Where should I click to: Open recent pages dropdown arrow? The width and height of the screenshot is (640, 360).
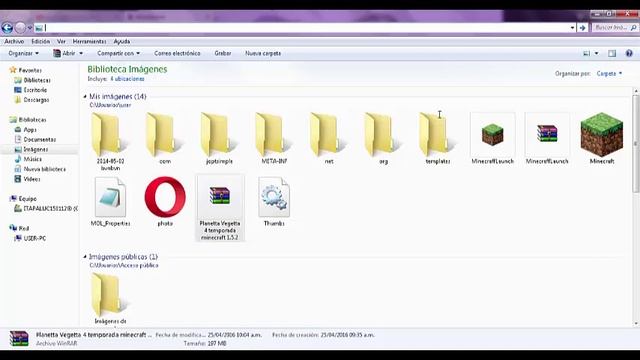(x=30, y=28)
